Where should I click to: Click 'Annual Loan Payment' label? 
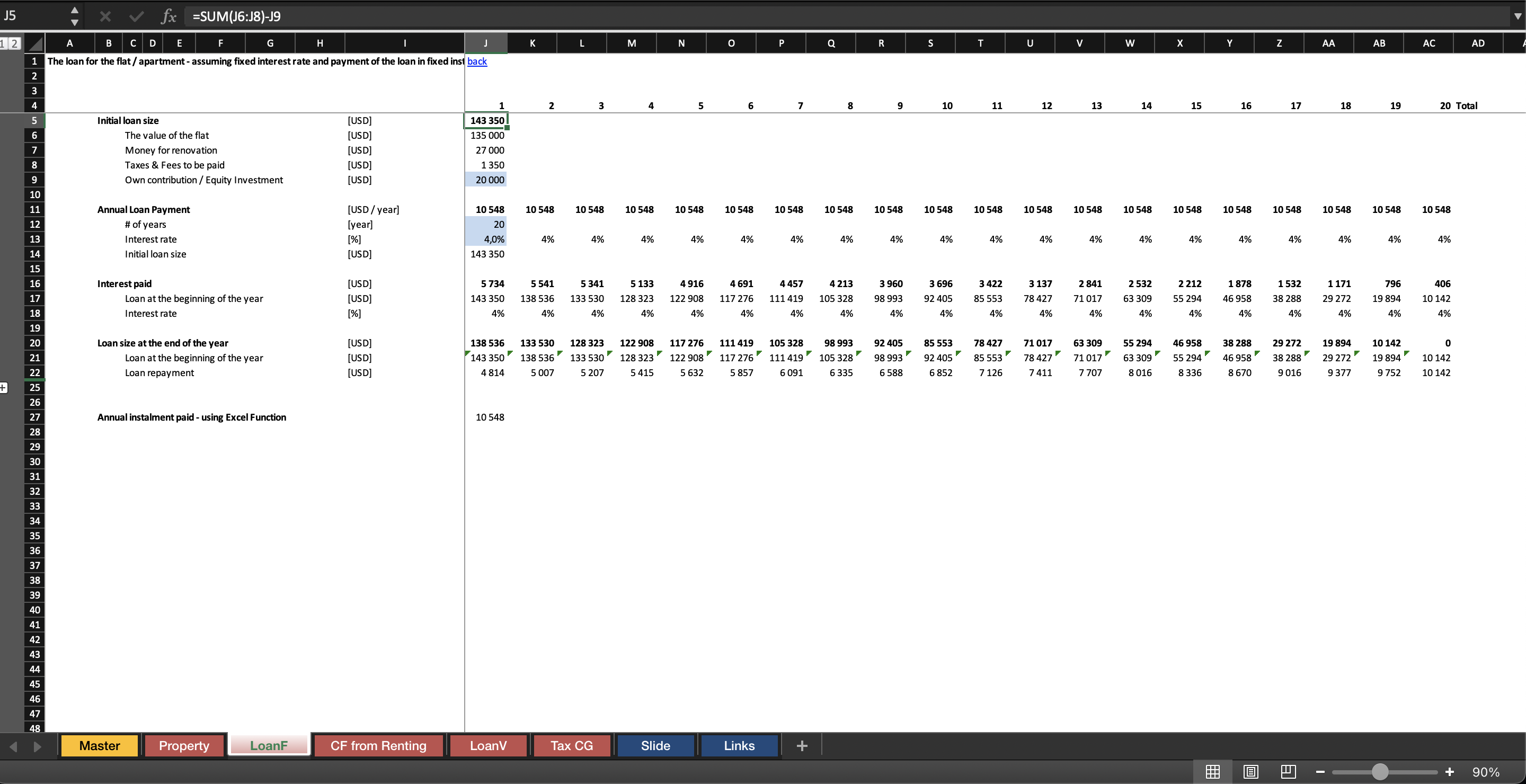[x=144, y=210]
